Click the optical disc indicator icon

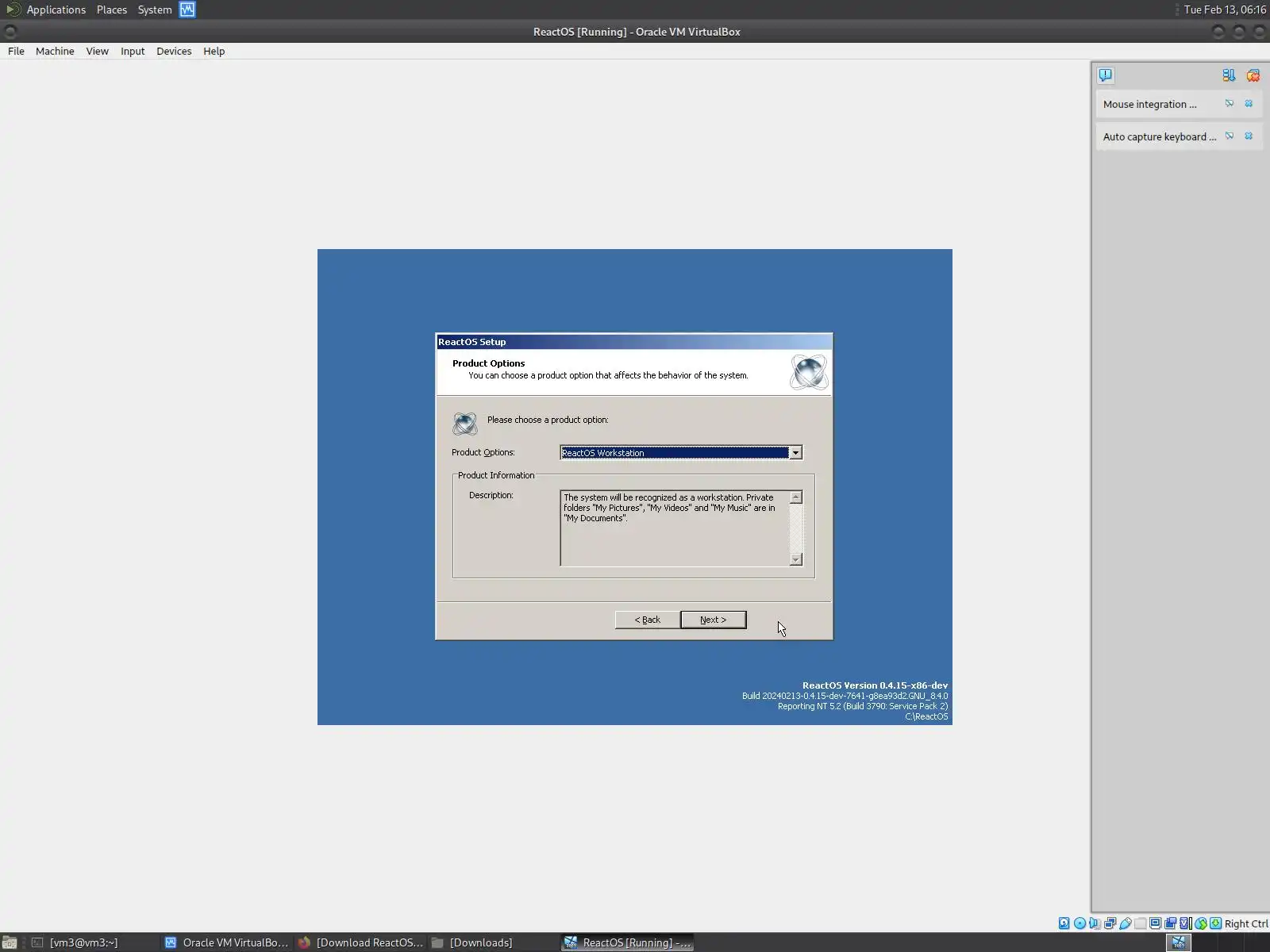point(1079,923)
